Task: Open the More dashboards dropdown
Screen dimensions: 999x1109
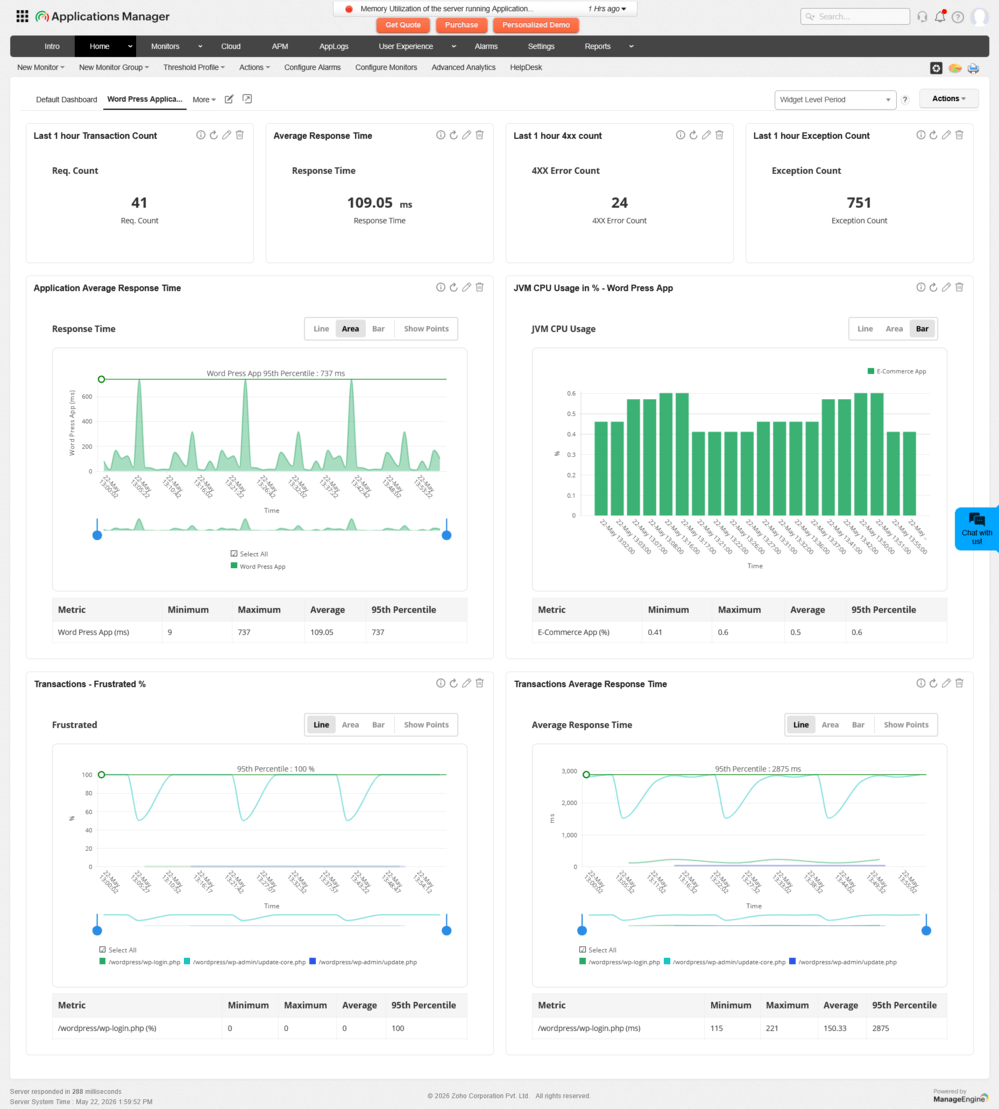Action: pyautogui.click(x=204, y=100)
